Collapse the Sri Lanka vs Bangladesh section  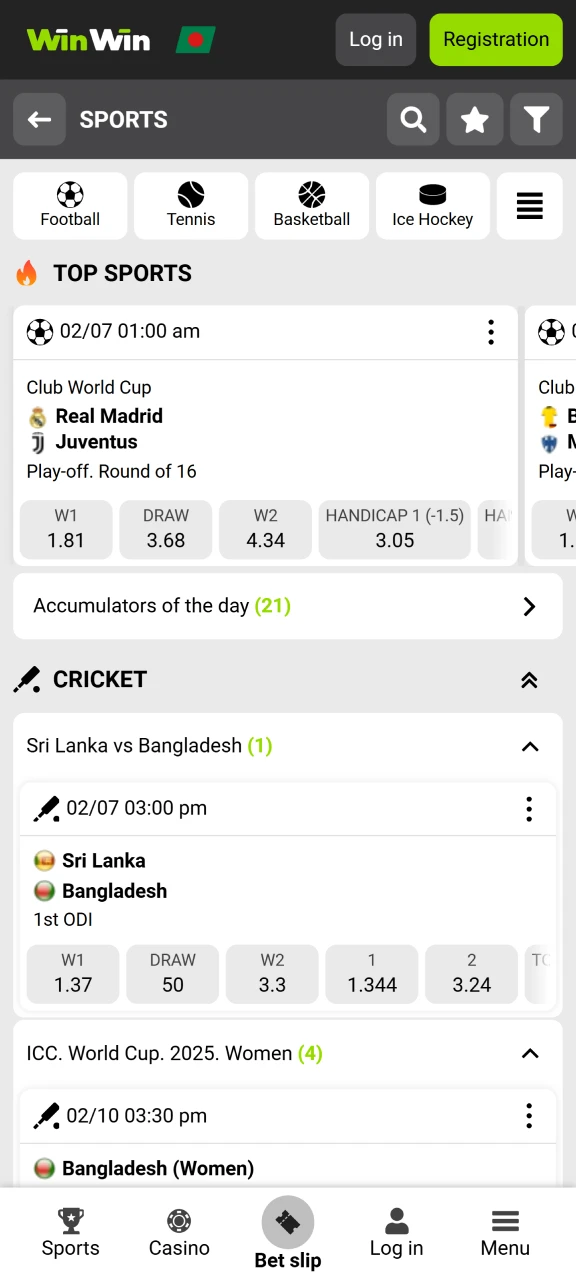529,746
